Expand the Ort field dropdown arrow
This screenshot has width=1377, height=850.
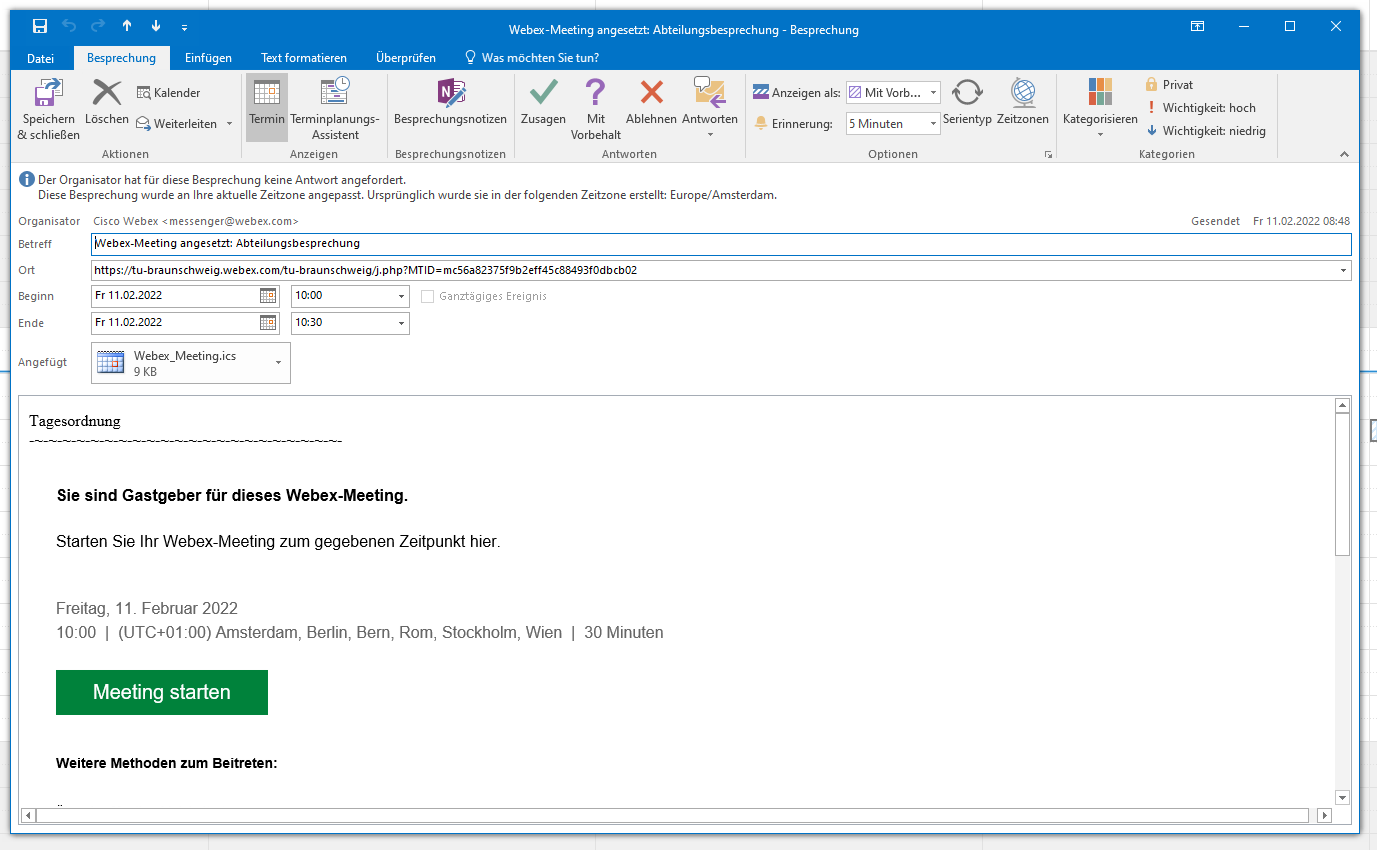pyautogui.click(x=1343, y=271)
